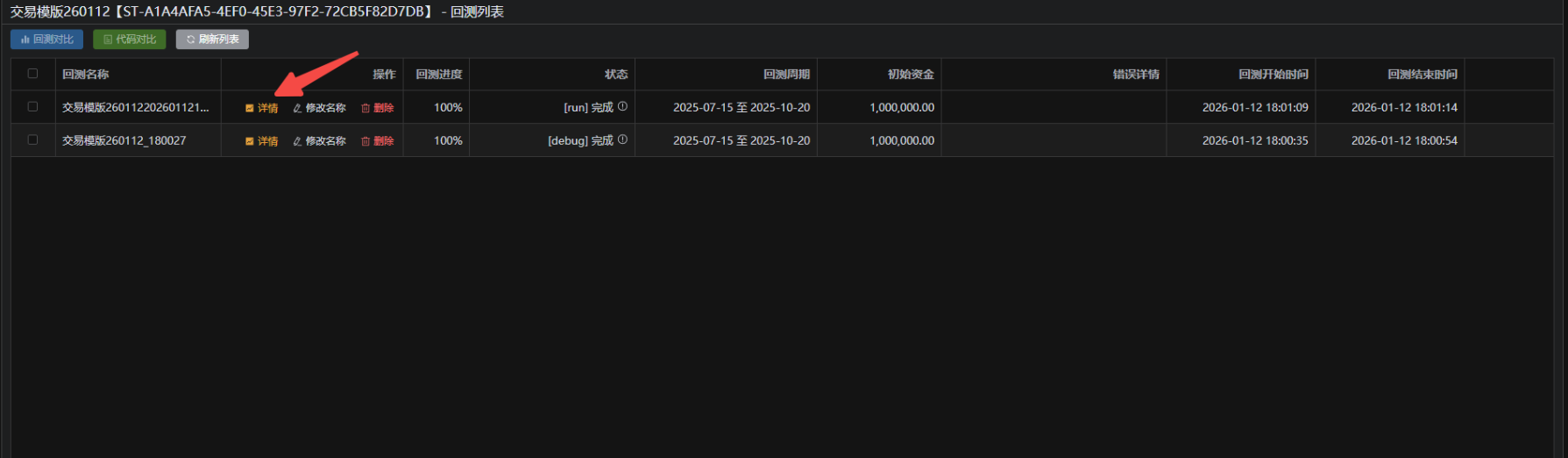Image resolution: width=1568 pixels, height=458 pixels.
Task: Open 详情 for the [run] backtest row
Action: click(262, 108)
